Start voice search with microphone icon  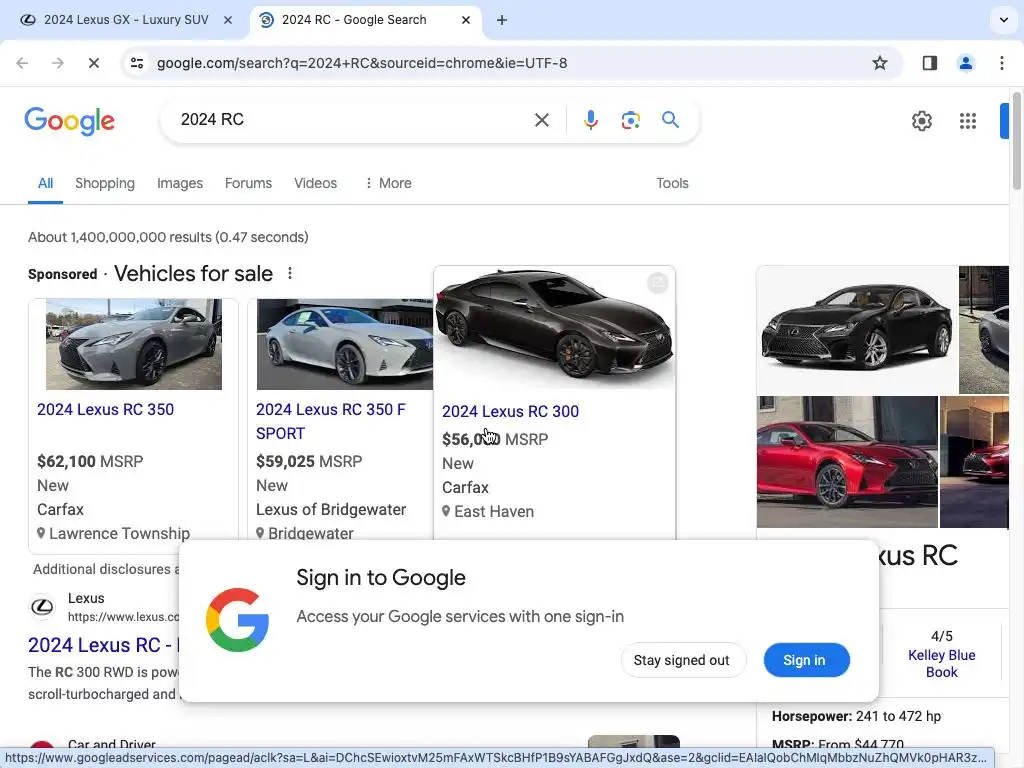click(590, 120)
